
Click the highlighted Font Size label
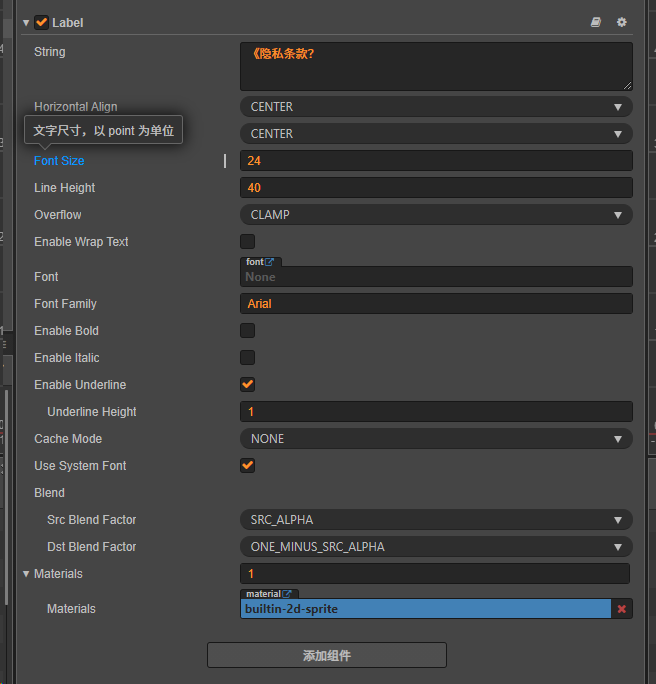tap(59, 161)
